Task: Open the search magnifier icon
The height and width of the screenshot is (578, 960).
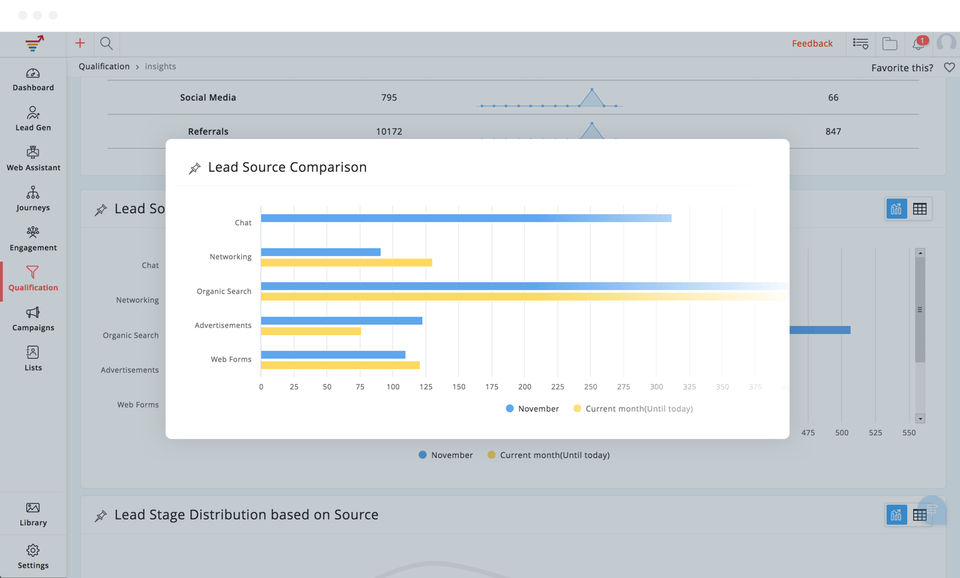Action: point(107,43)
